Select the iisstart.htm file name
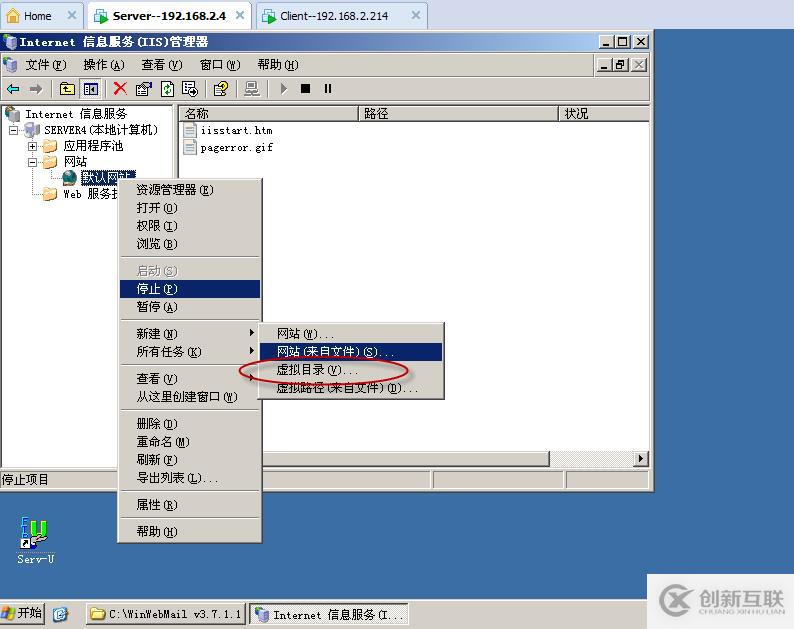Image resolution: width=794 pixels, height=629 pixels. pyautogui.click(x=236, y=130)
